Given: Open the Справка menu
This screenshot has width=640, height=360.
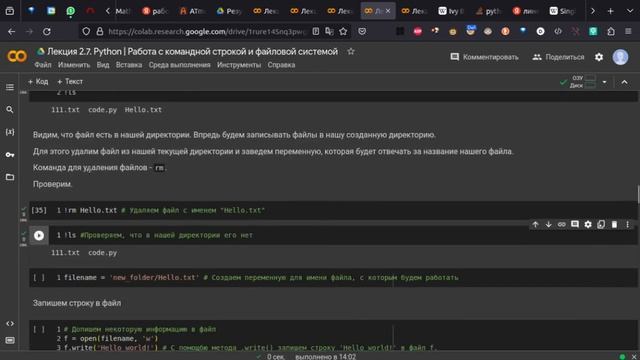Looking at the screenshot, I should click(x=281, y=65).
